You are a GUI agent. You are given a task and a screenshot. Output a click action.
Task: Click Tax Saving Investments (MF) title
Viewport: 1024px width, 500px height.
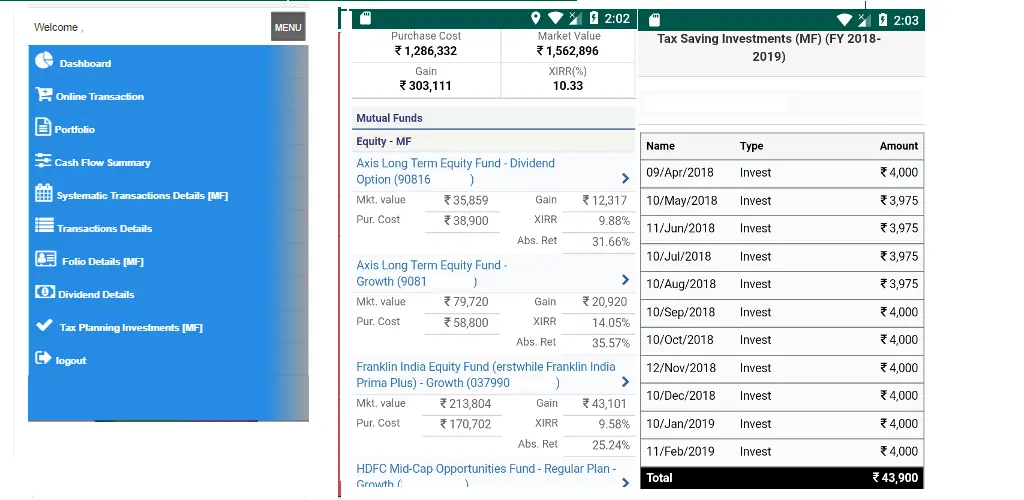769,48
